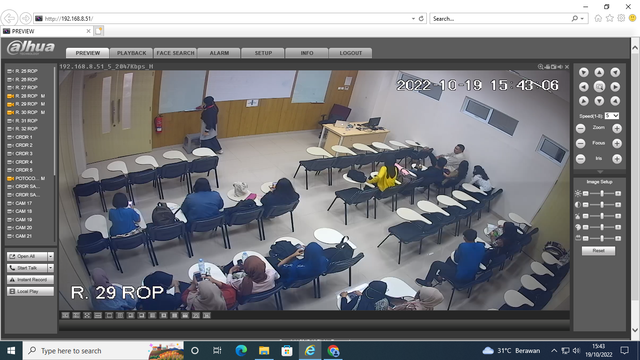Toggle active camera R. 28 ROP
640x360 pixels.
[x=27, y=96]
